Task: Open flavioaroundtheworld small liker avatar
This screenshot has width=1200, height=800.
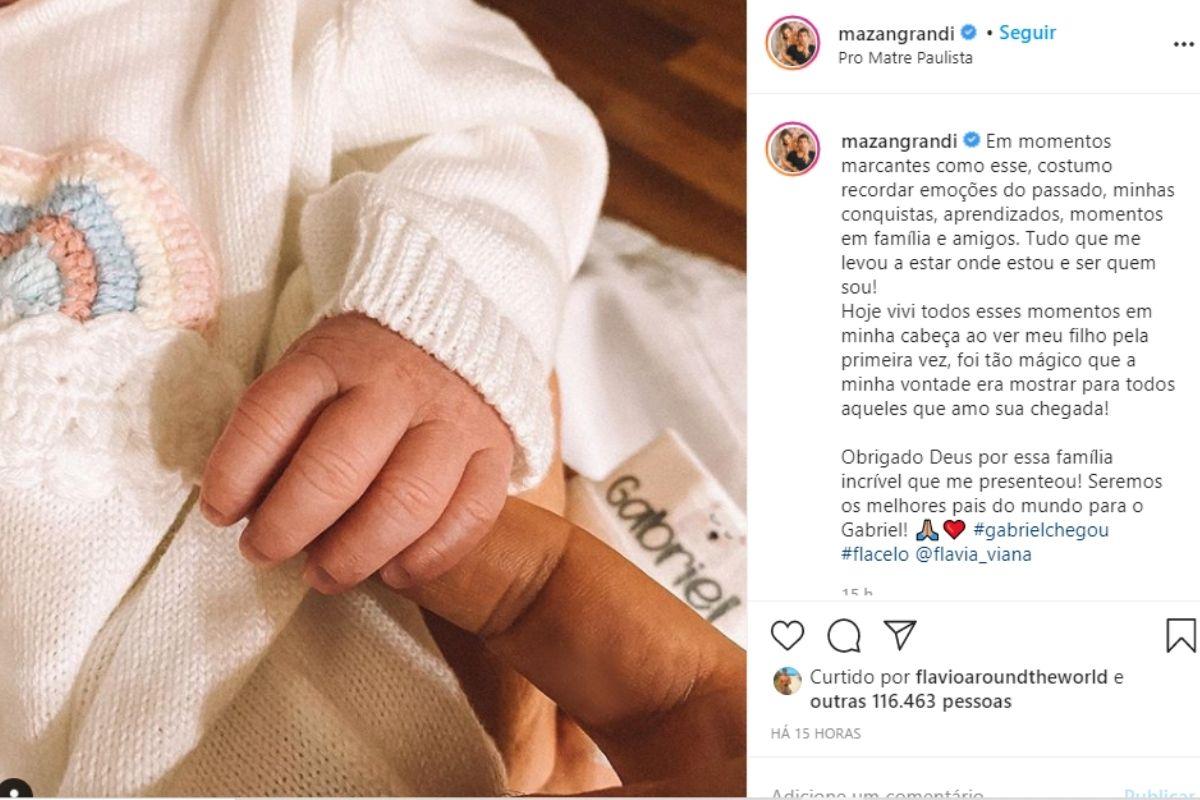Action: (787, 681)
